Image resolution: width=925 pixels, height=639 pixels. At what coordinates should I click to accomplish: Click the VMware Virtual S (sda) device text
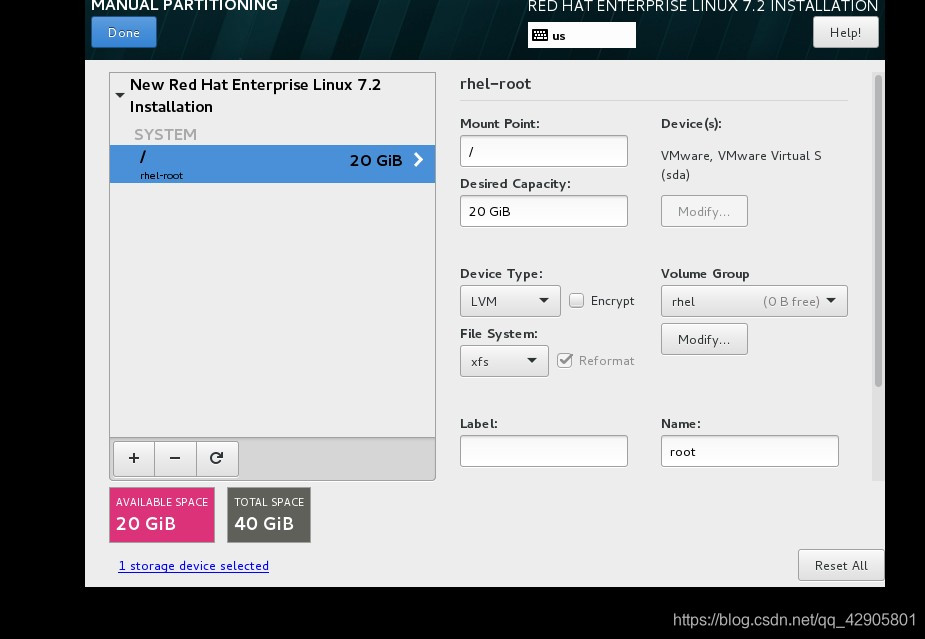741,165
